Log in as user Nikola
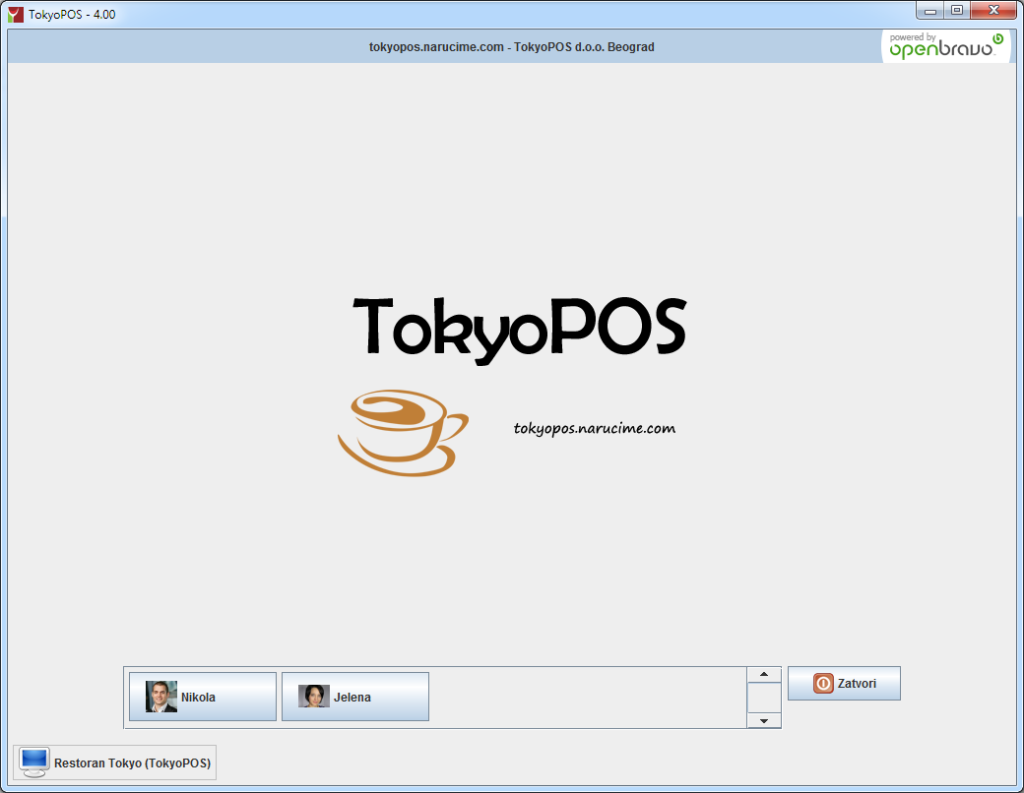Screen dimensions: 1024x793 pos(202,696)
